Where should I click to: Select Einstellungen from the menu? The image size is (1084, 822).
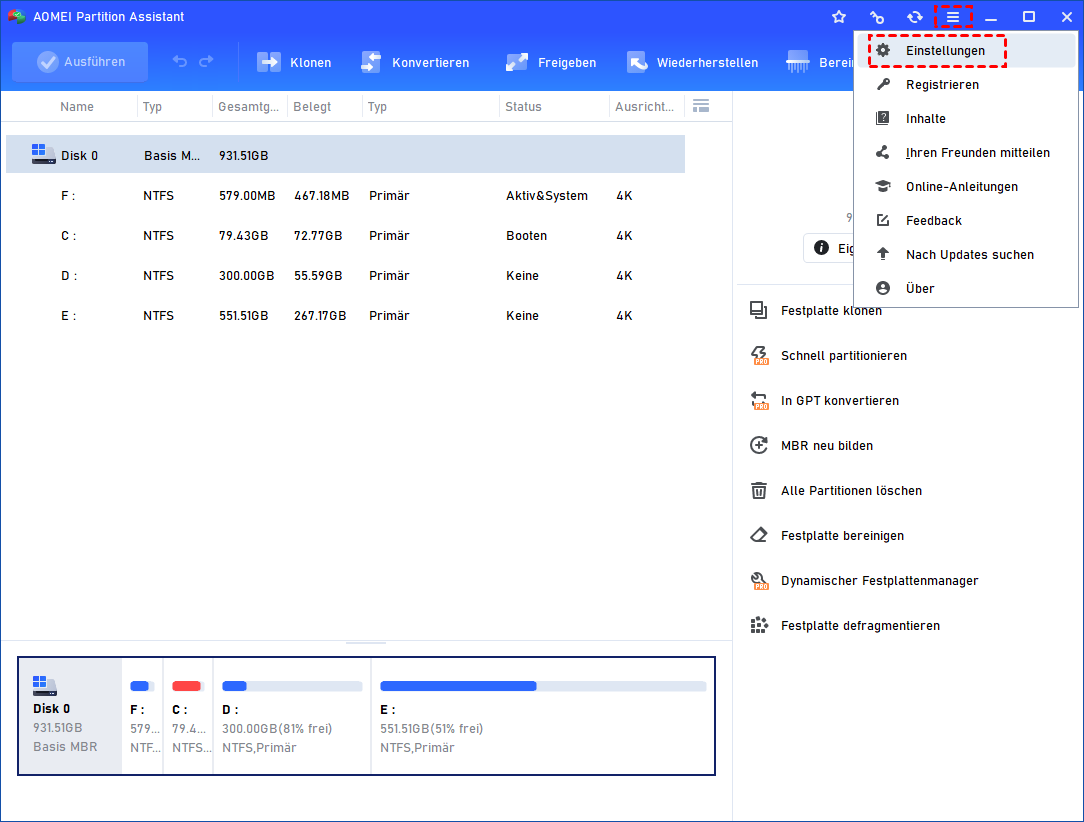[x=966, y=50]
